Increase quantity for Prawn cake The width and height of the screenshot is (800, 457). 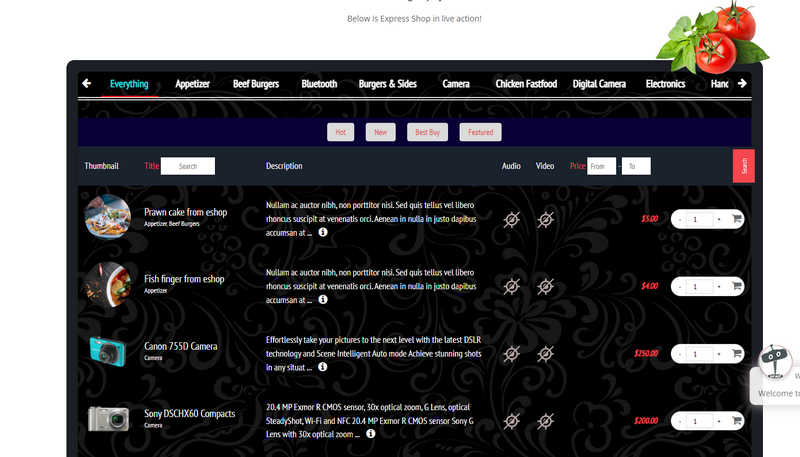[x=719, y=219]
